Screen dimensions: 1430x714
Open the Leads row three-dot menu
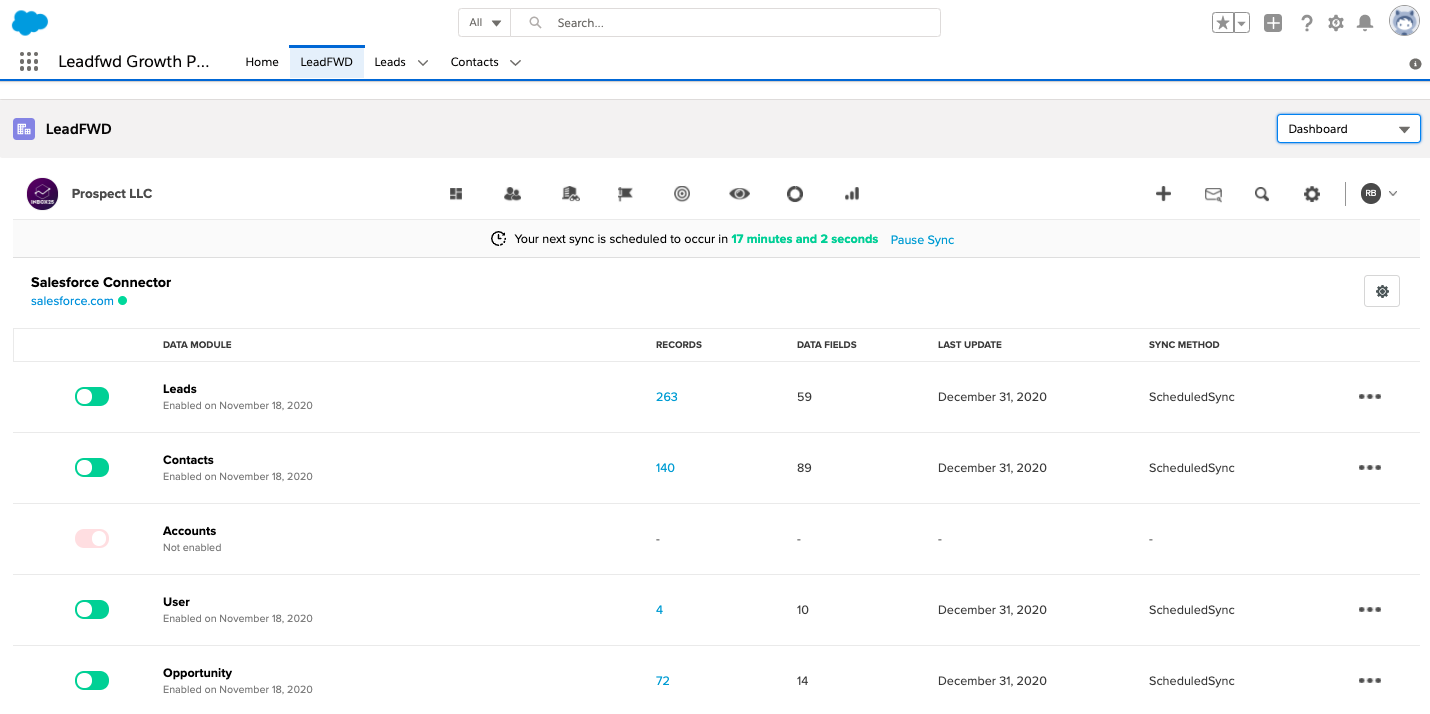click(1370, 397)
